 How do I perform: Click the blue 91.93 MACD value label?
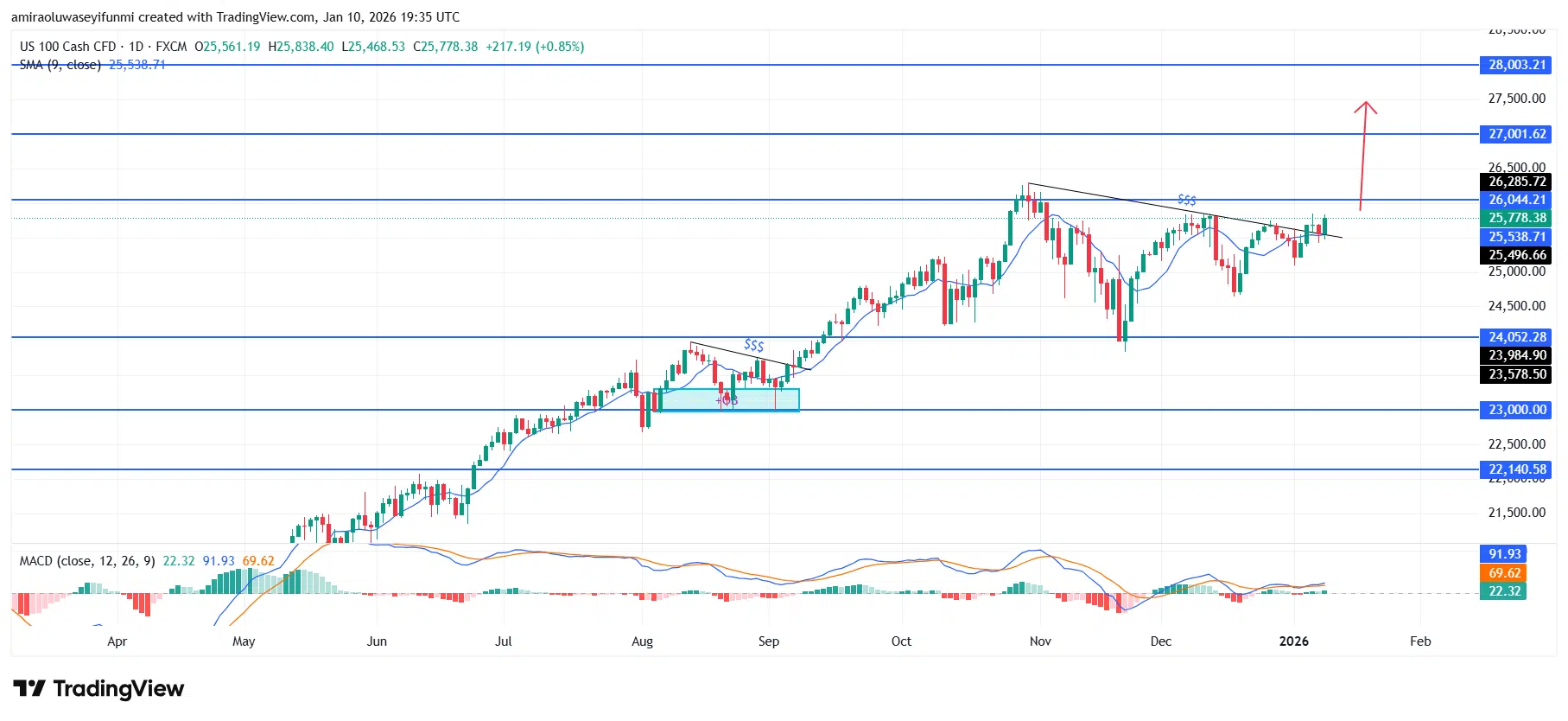pyautogui.click(x=1504, y=554)
